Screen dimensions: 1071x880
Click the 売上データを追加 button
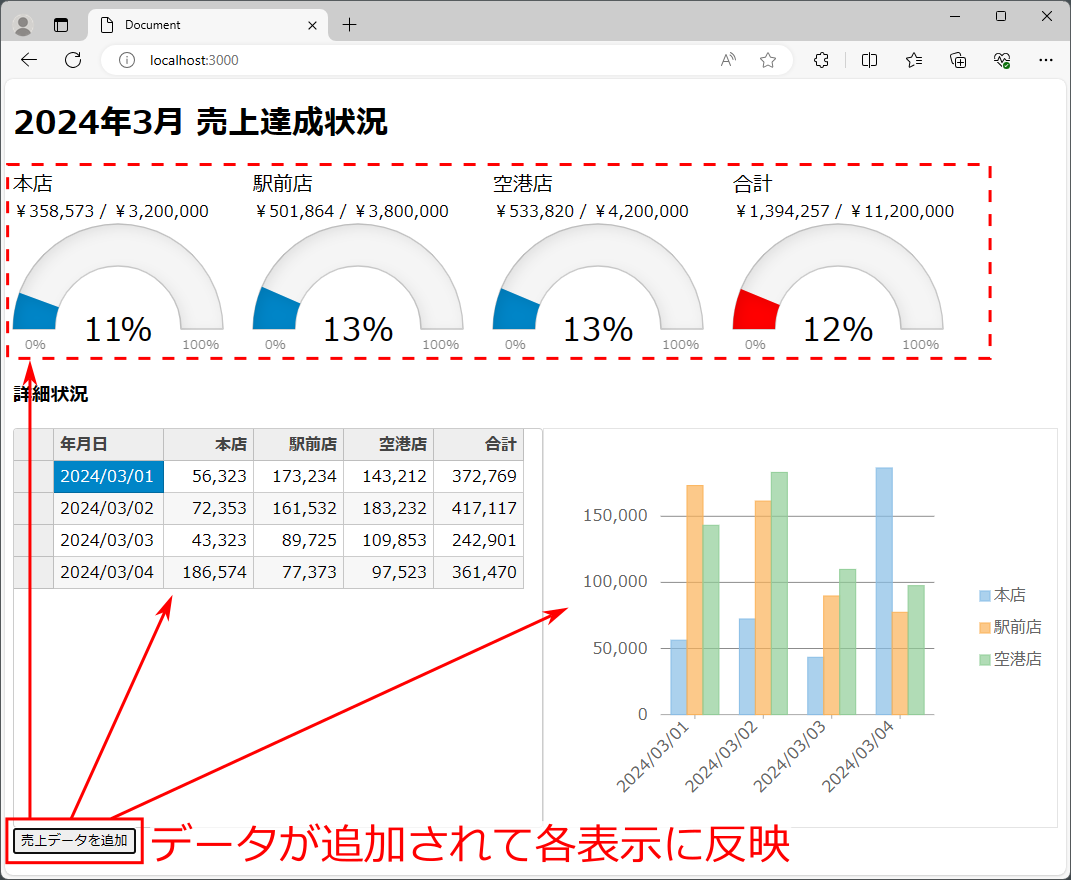74,840
